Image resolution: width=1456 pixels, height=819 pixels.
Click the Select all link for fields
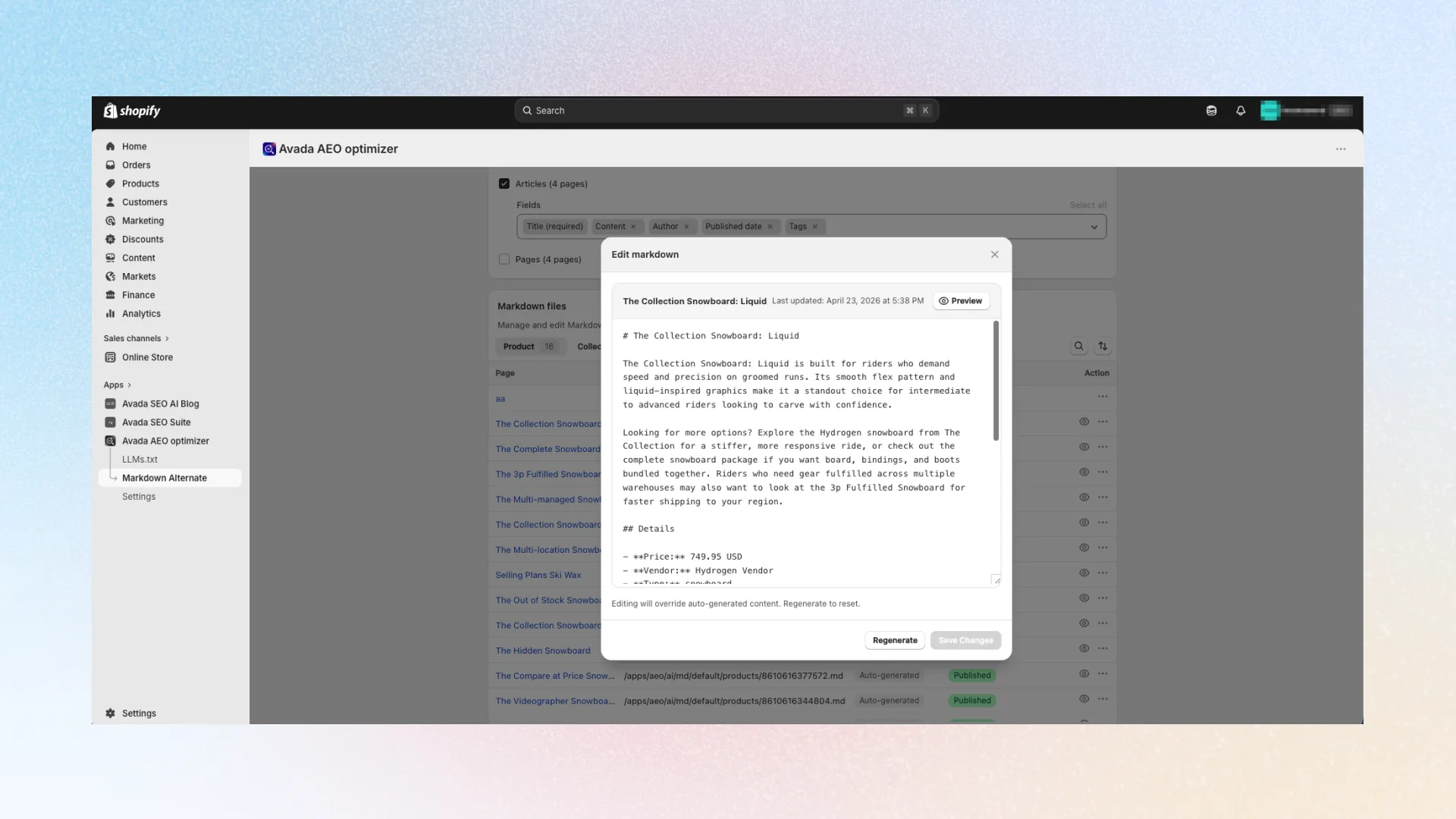pos(1088,206)
